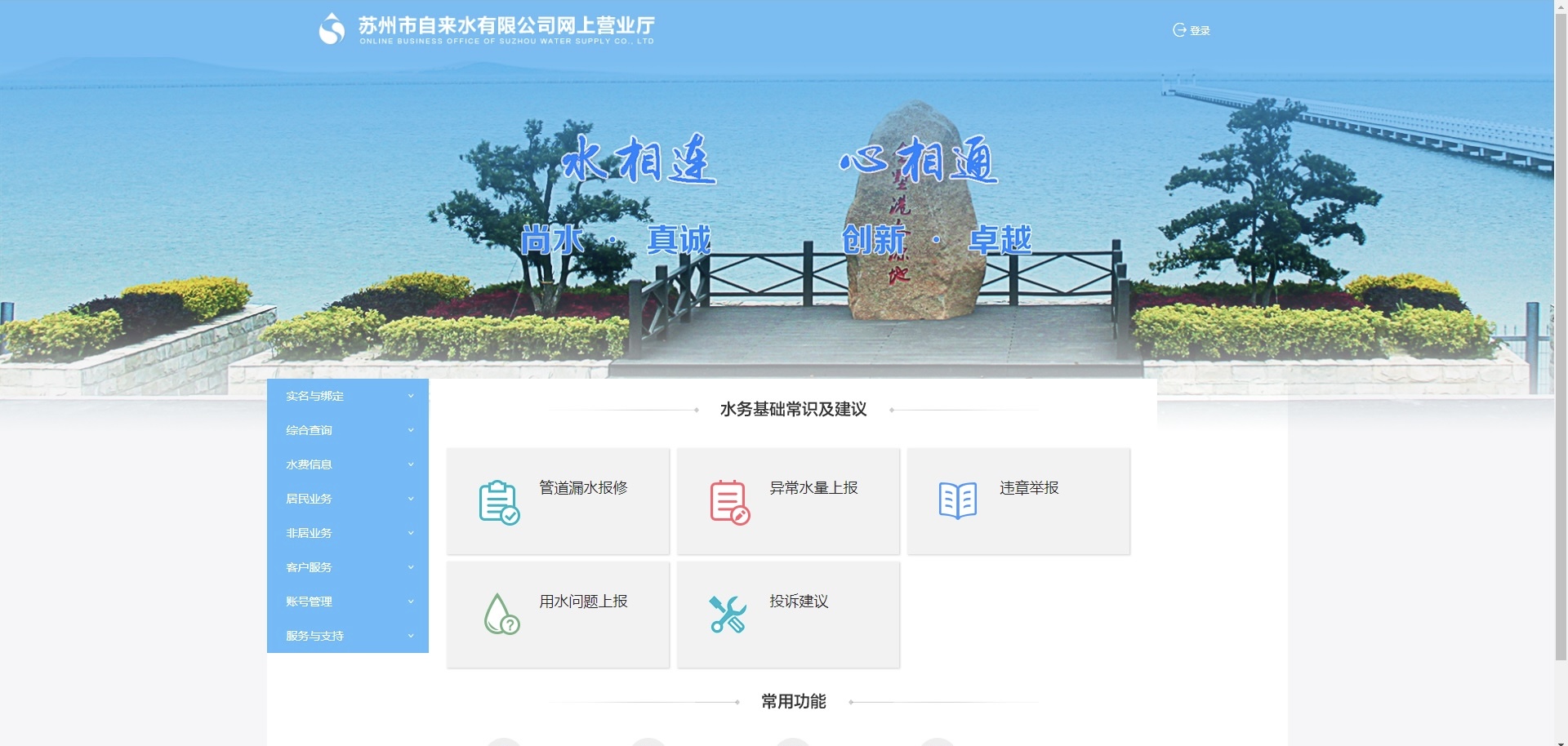Click the clipboard icon for 管道漏水报修
The width and height of the screenshot is (1568, 746).
pyautogui.click(x=498, y=502)
